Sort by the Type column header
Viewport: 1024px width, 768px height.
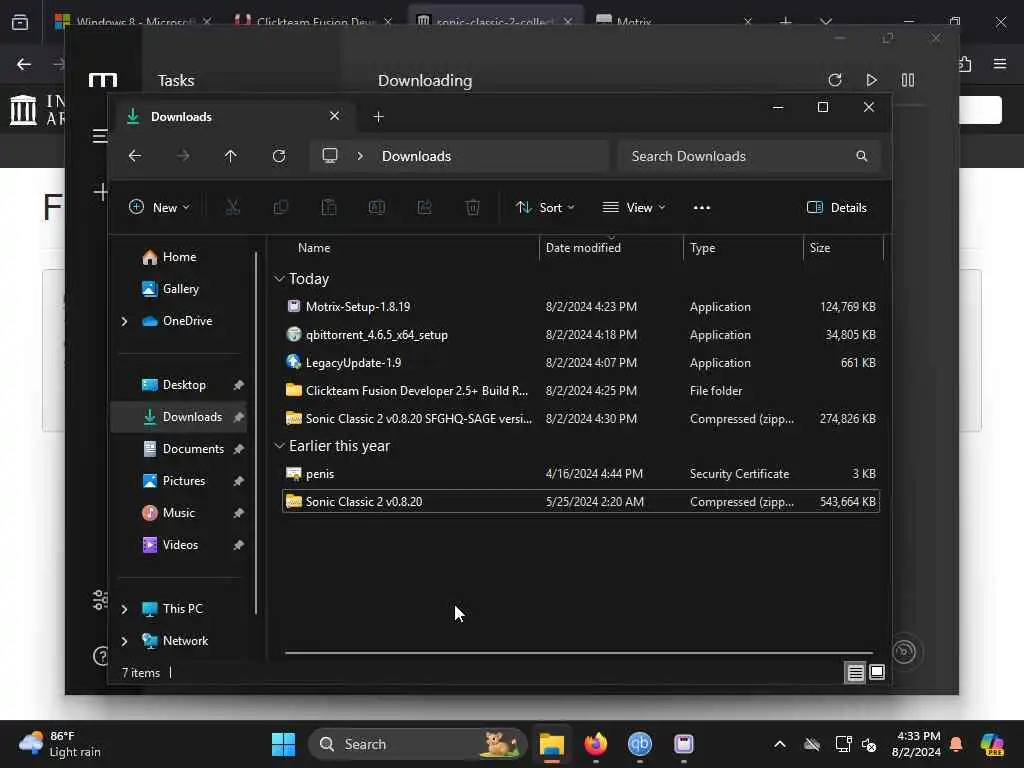(743, 248)
